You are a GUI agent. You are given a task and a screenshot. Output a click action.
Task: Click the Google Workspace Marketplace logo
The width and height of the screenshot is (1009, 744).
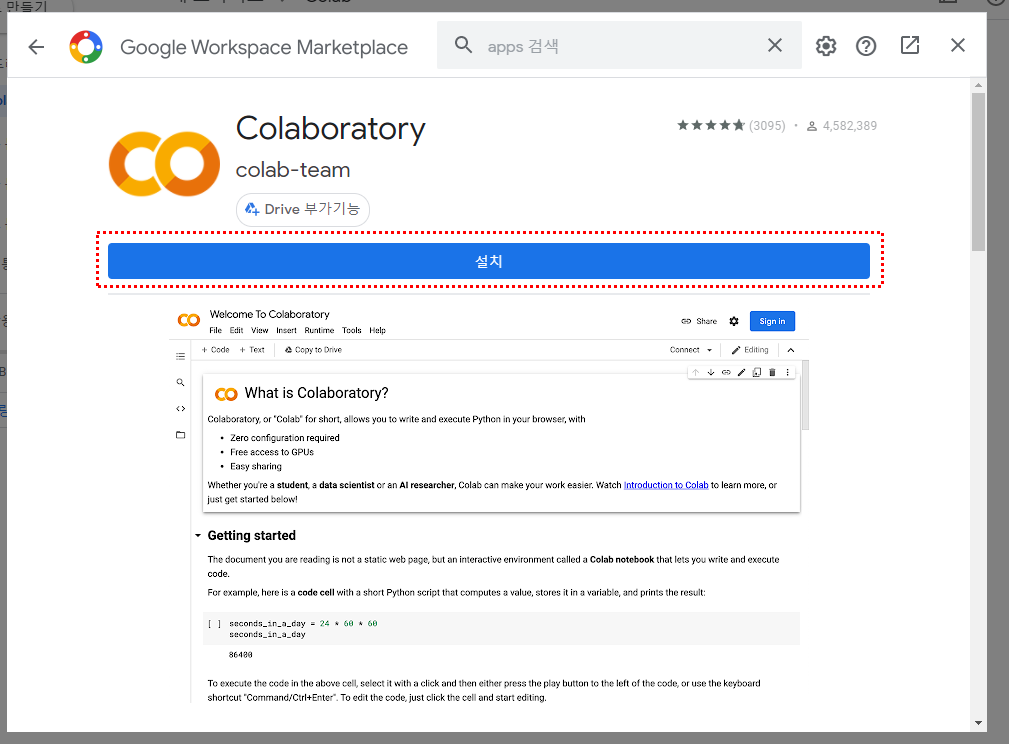[86, 46]
